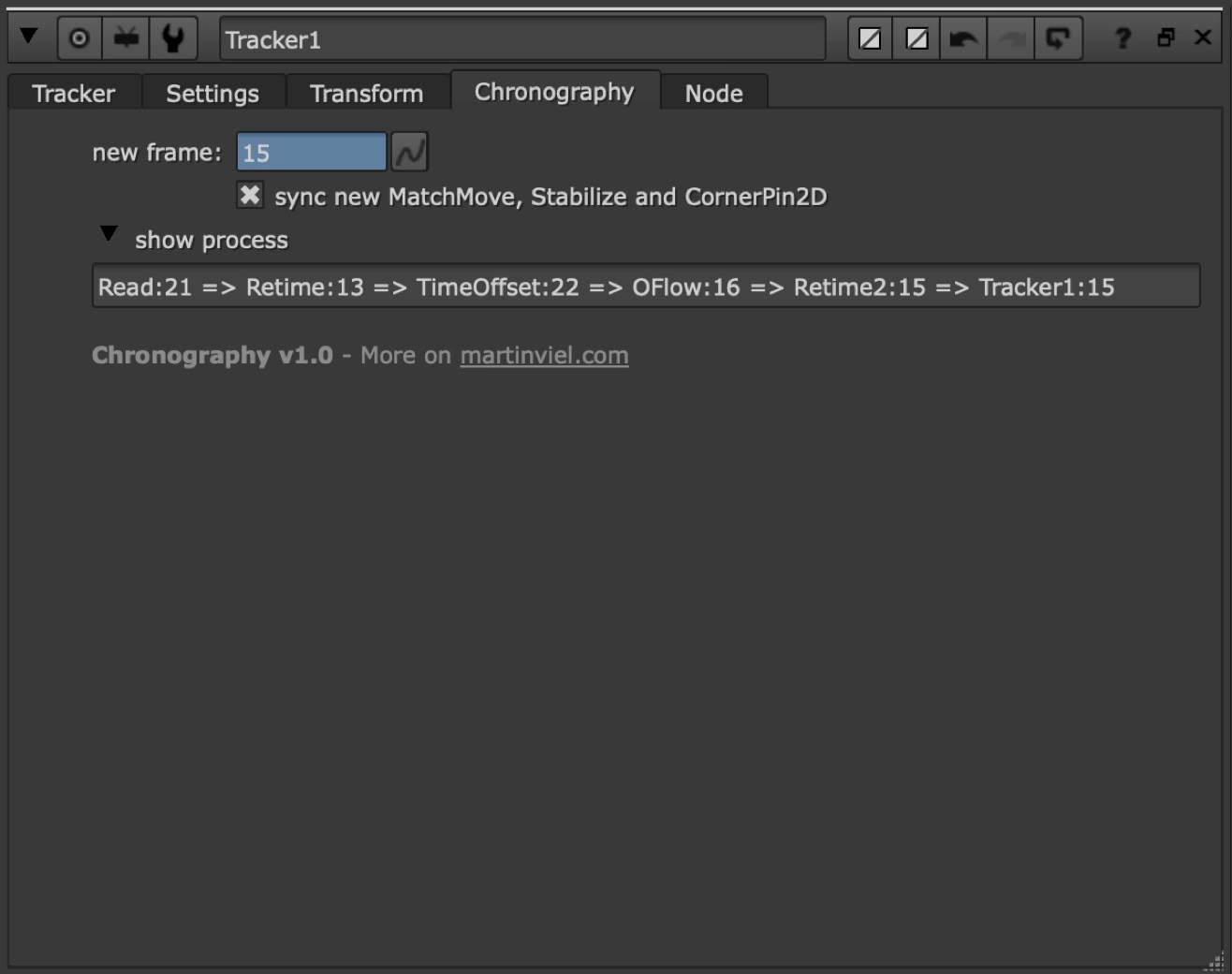The height and width of the screenshot is (974, 1232).
Task: Select the Chronography tab
Action: [x=554, y=91]
